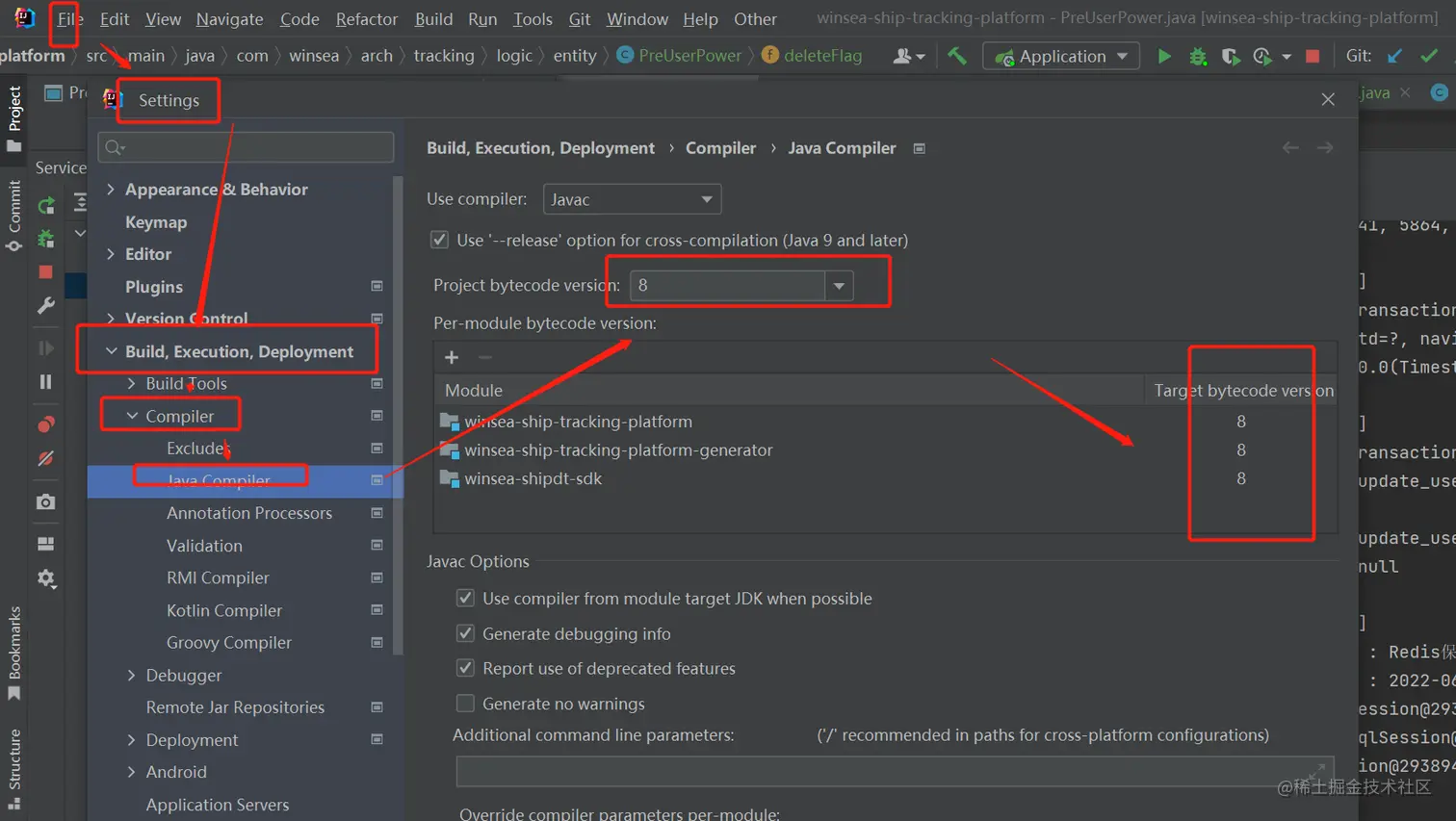Expand the Debugger settings node
Screen dimensions: 1456x821
tap(132, 675)
